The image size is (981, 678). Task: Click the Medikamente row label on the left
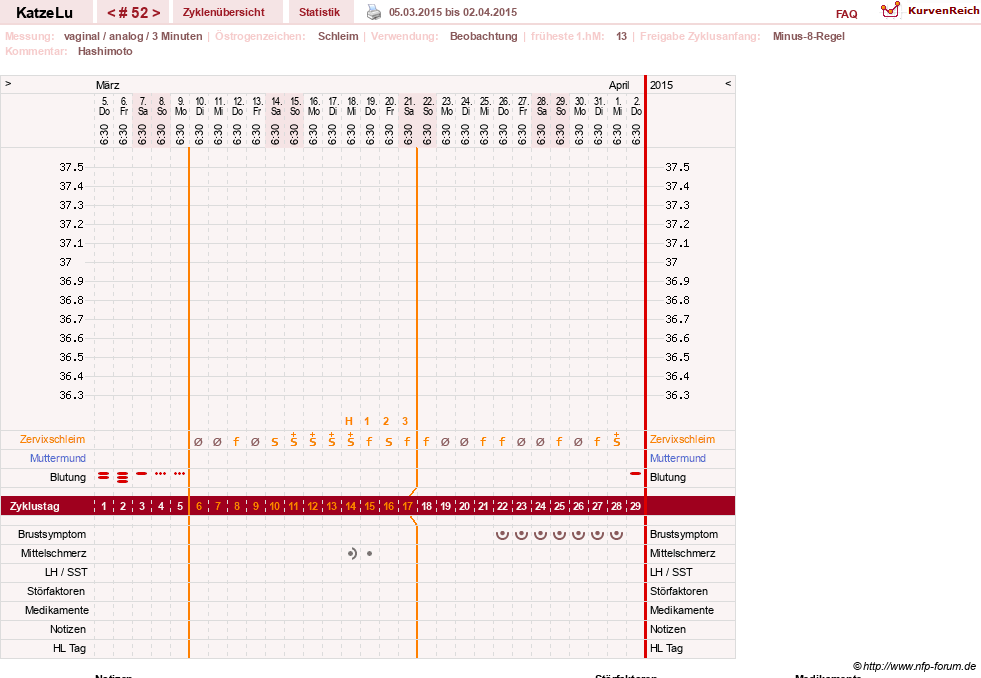coord(57,610)
